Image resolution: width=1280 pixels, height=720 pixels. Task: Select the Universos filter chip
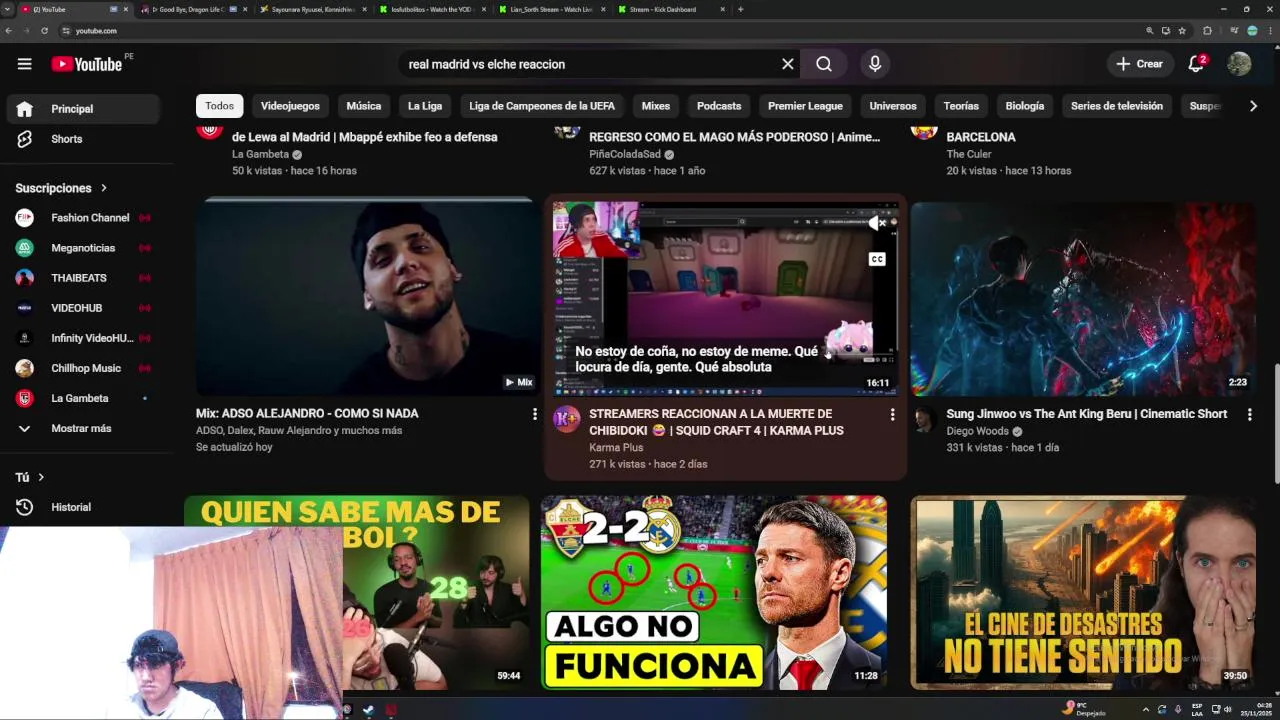tap(893, 106)
